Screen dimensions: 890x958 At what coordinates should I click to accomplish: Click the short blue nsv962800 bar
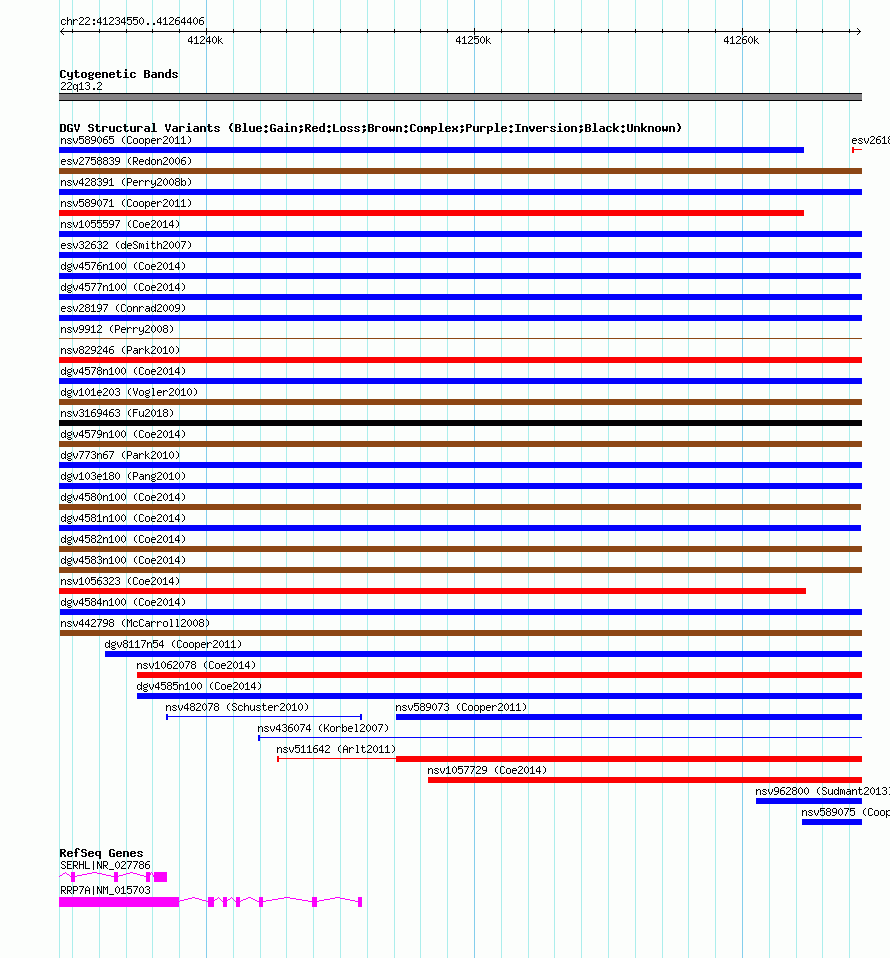point(809,801)
